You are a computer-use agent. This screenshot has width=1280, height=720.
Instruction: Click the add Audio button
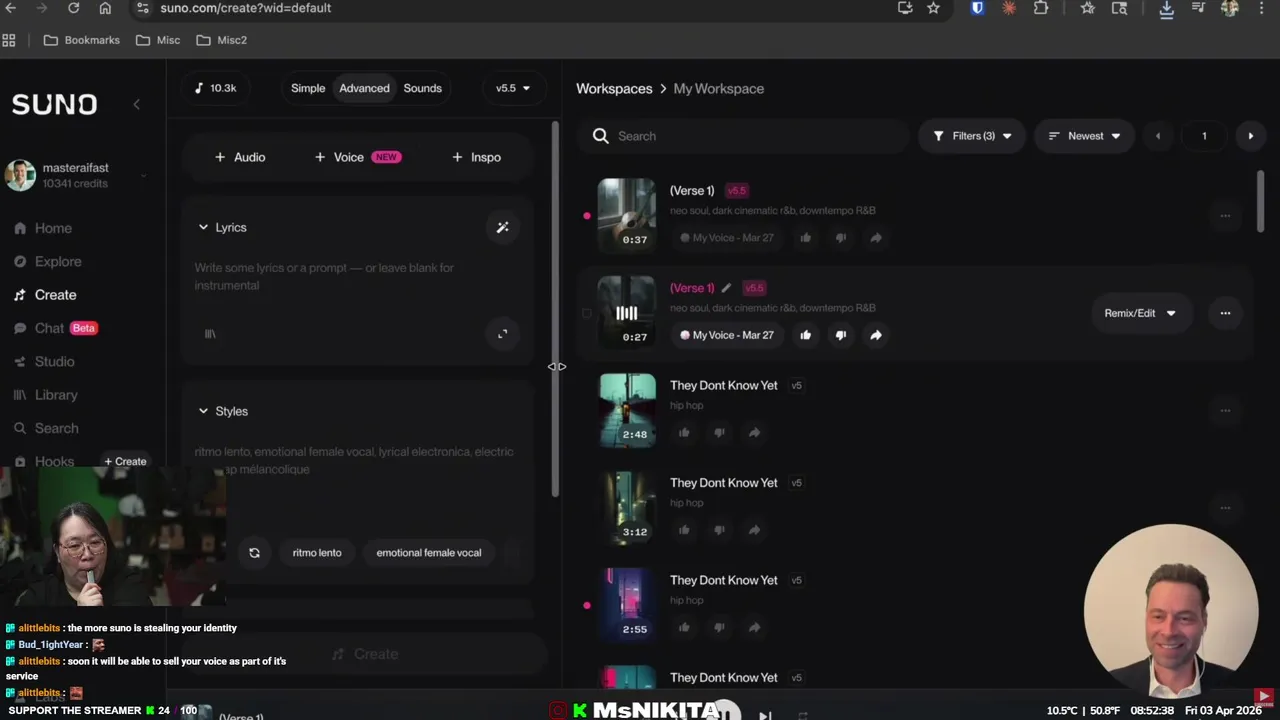click(240, 157)
